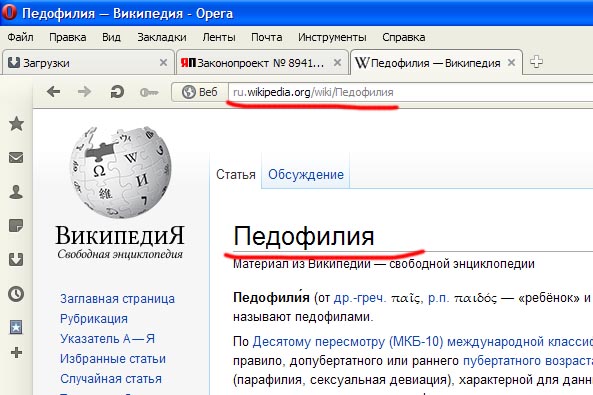
Task: Open the Закладки menu
Action: [x=162, y=37]
